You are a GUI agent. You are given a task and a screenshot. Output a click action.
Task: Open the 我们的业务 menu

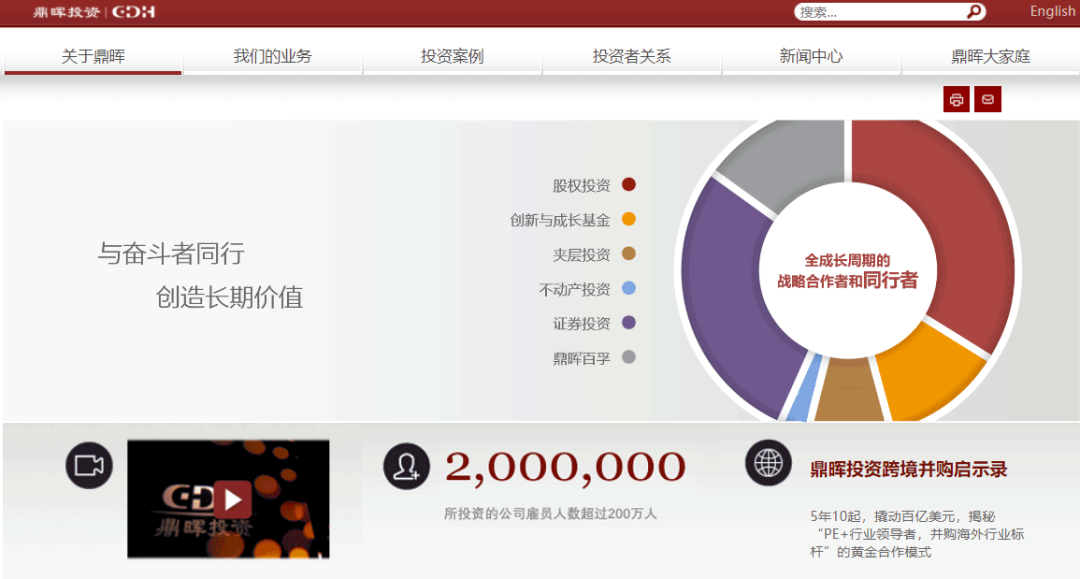pos(272,56)
